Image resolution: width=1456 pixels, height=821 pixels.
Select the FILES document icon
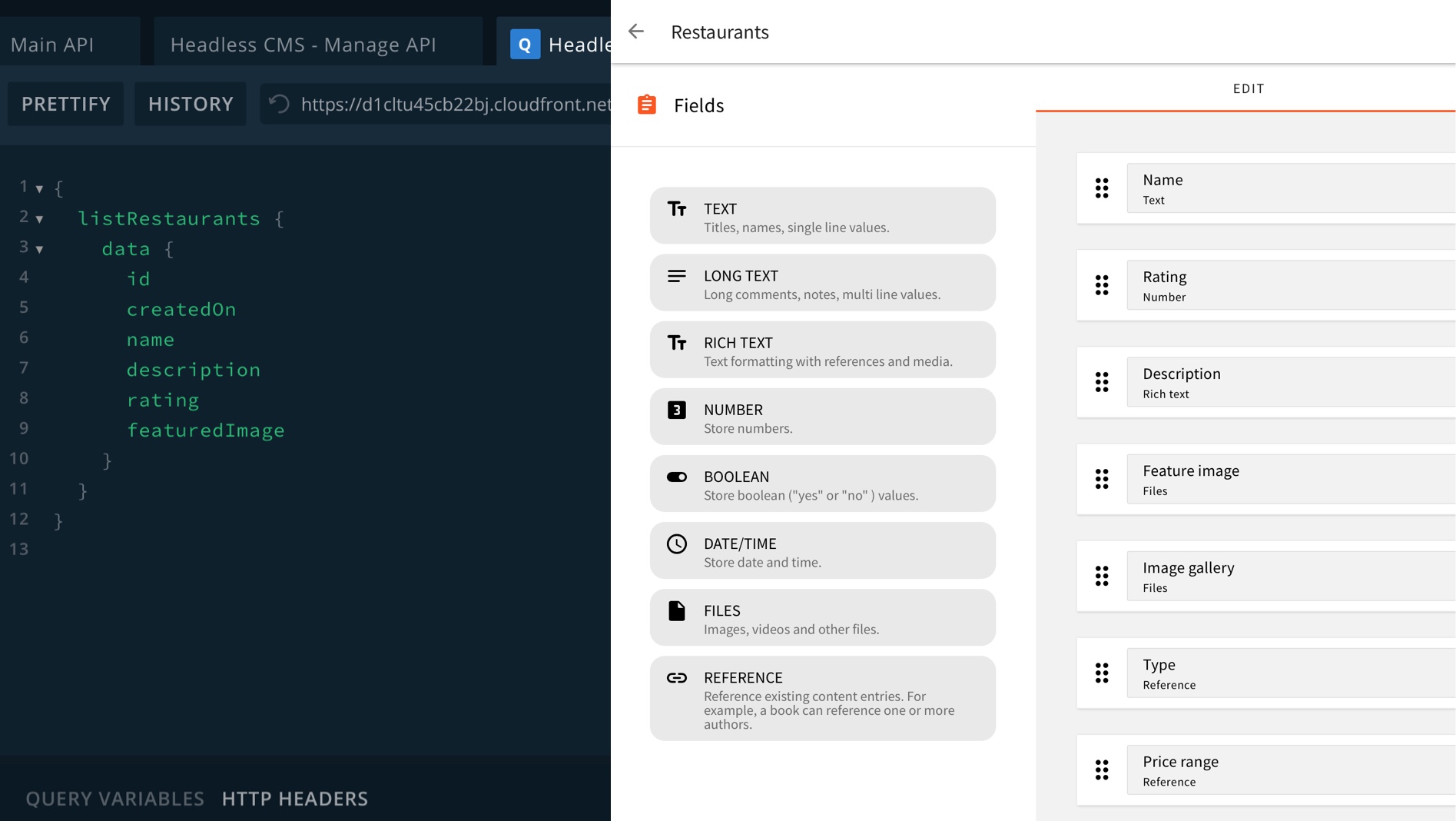[x=677, y=610]
